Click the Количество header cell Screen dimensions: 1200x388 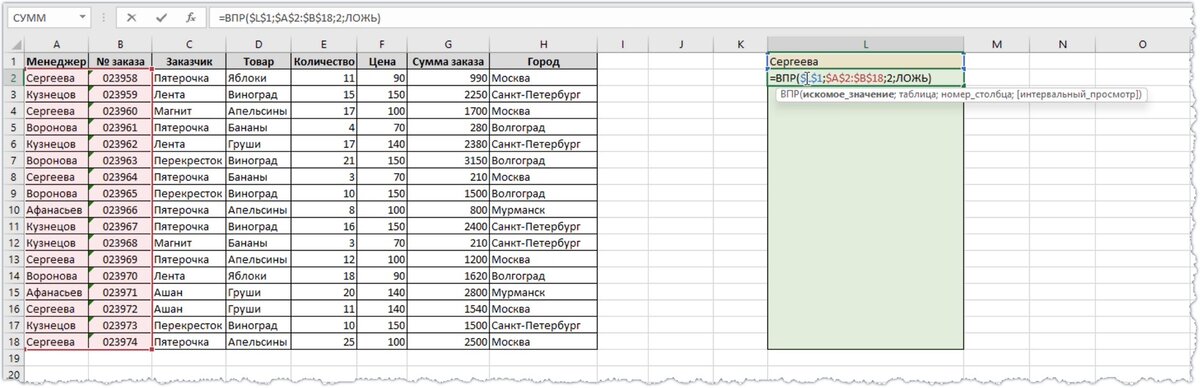point(325,61)
